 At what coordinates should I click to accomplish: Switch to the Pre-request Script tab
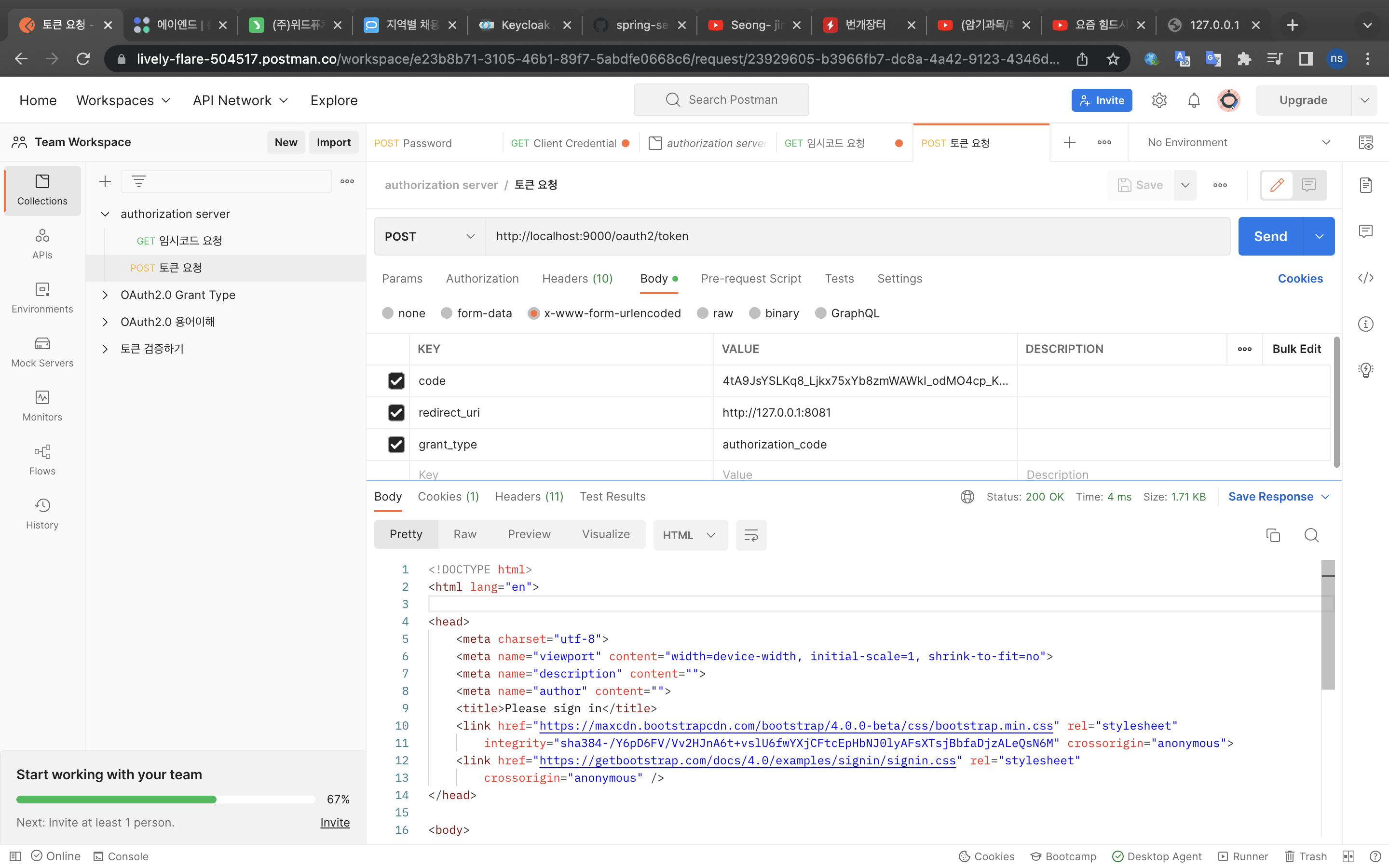click(752, 278)
